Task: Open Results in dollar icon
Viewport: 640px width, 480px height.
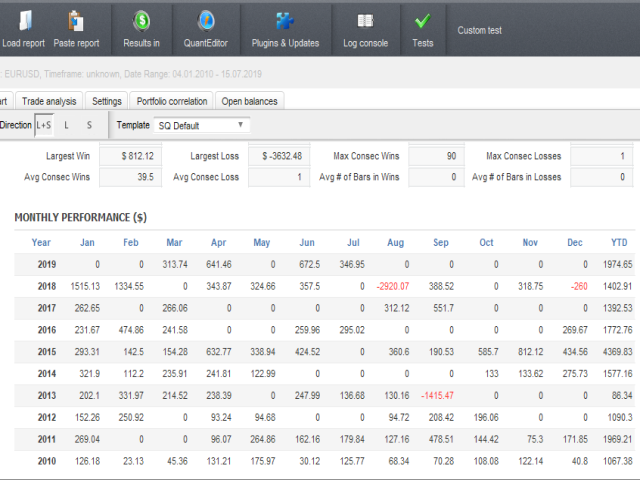Action: coord(142,21)
